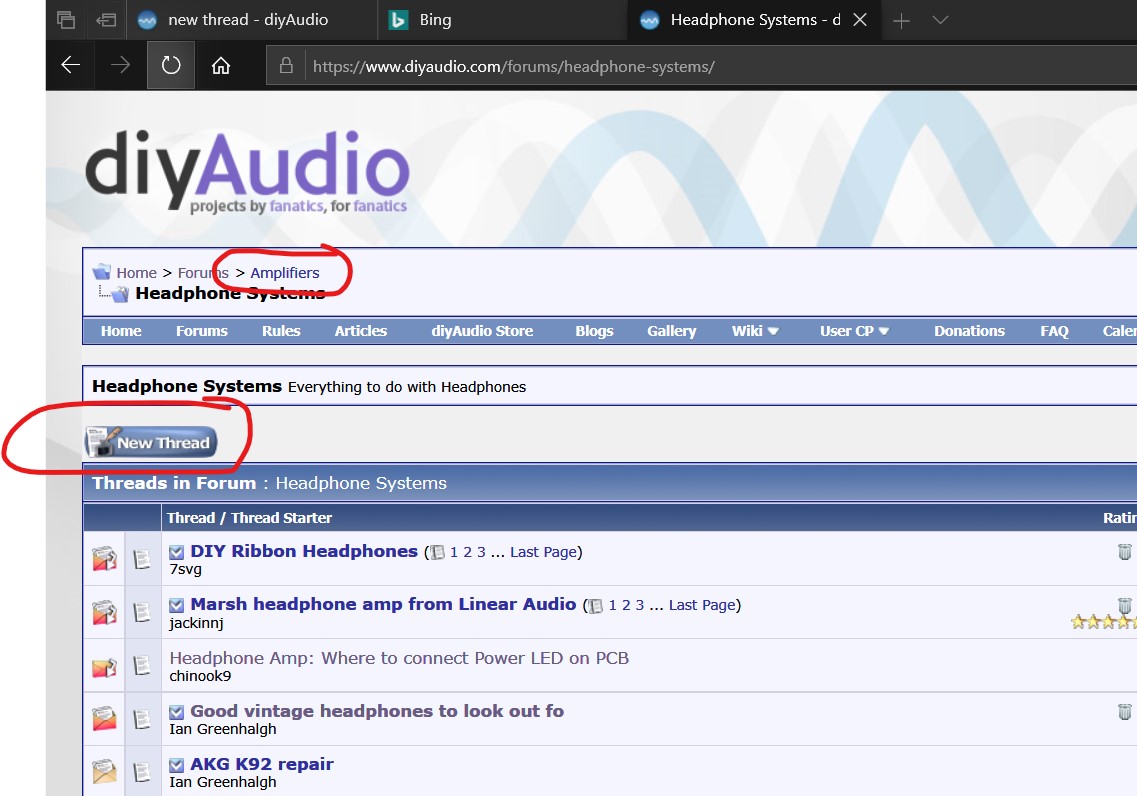Open the tabs set aside icon
The height and width of the screenshot is (796, 1137).
(66, 20)
